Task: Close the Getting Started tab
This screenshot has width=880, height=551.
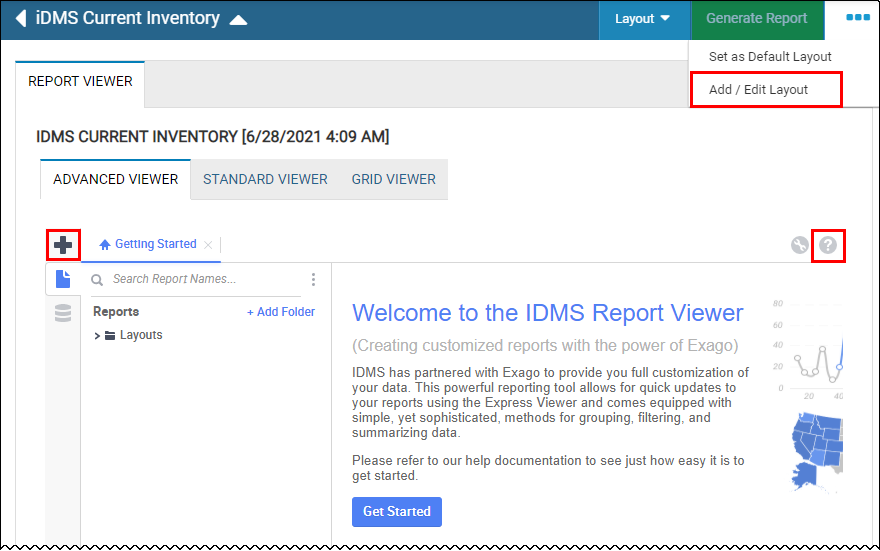Action: [x=208, y=245]
